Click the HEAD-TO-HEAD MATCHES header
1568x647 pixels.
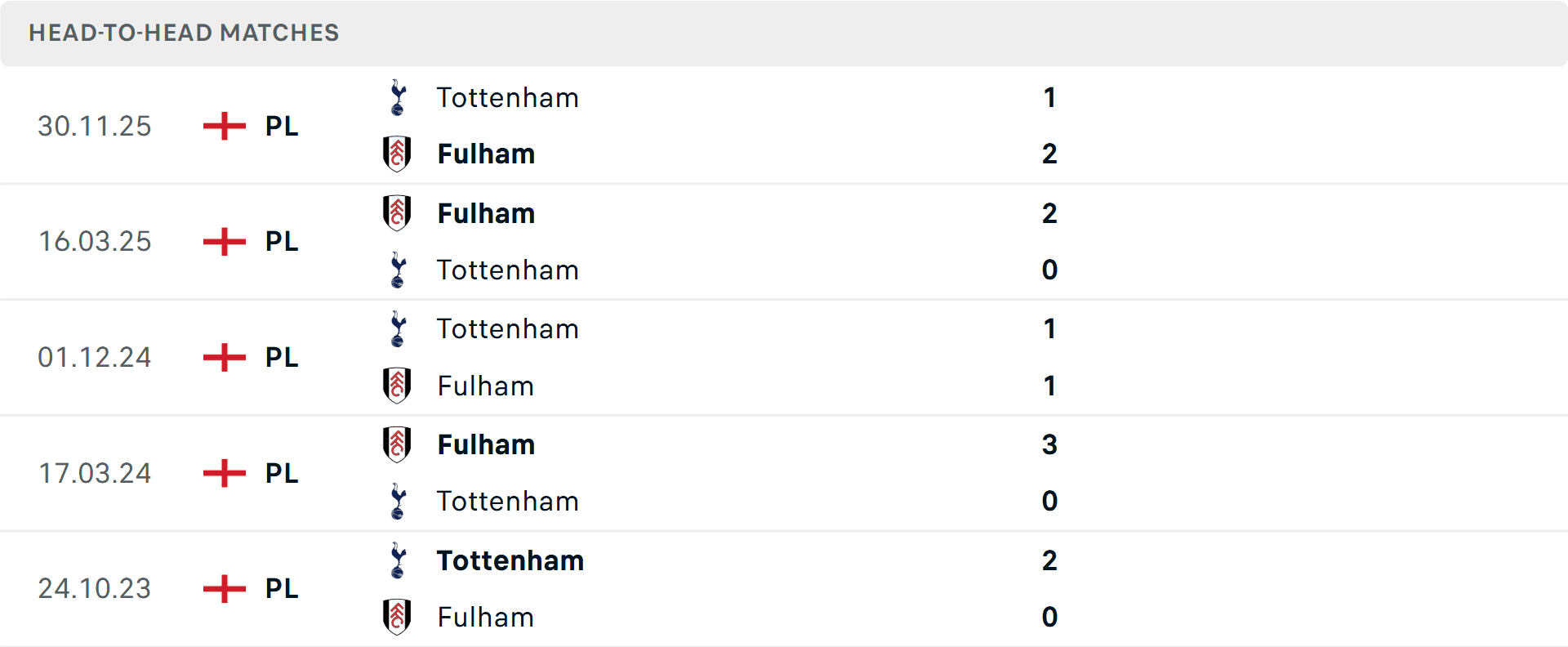coord(184,33)
